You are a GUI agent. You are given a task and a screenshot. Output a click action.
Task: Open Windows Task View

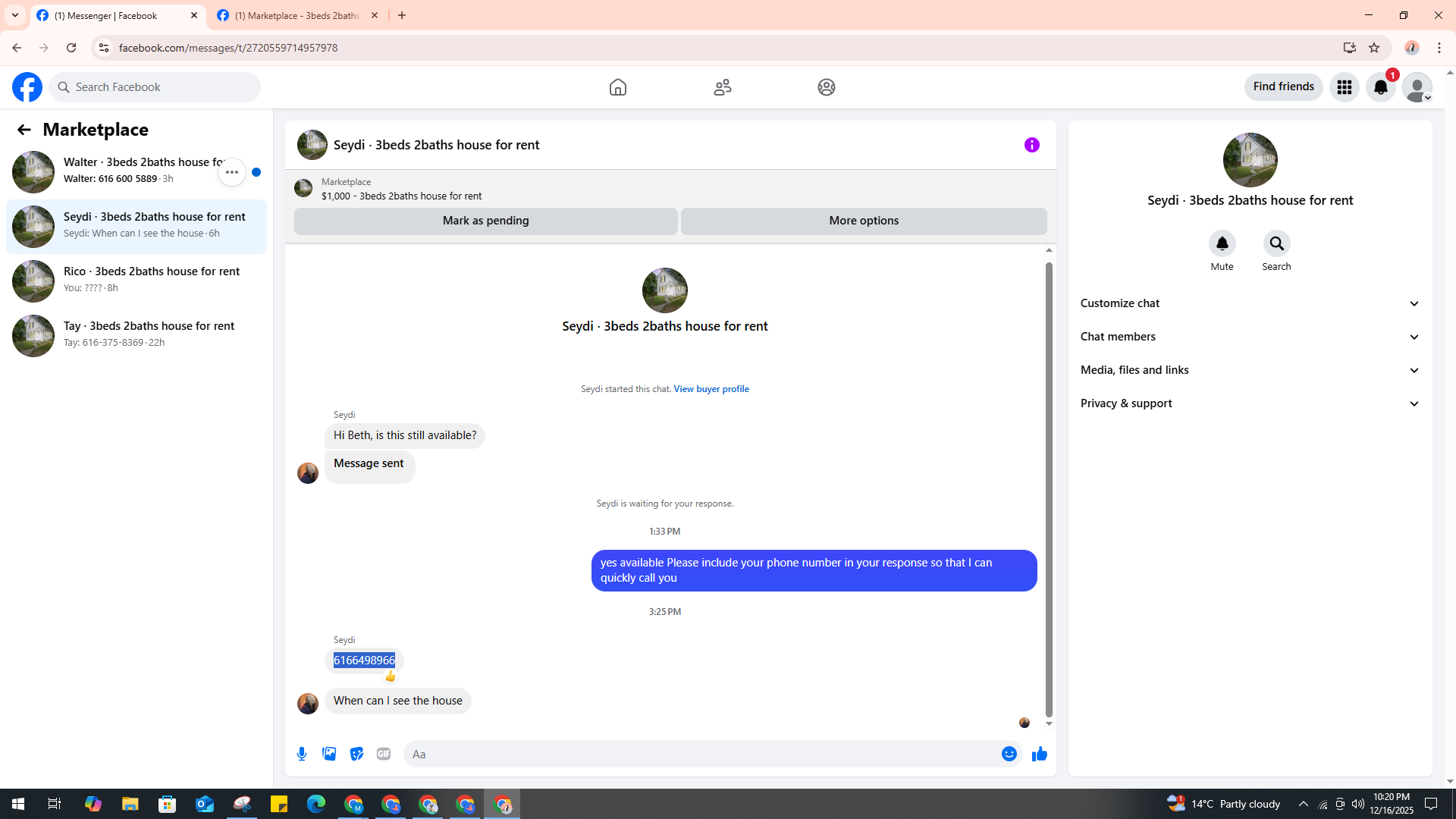point(55,804)
